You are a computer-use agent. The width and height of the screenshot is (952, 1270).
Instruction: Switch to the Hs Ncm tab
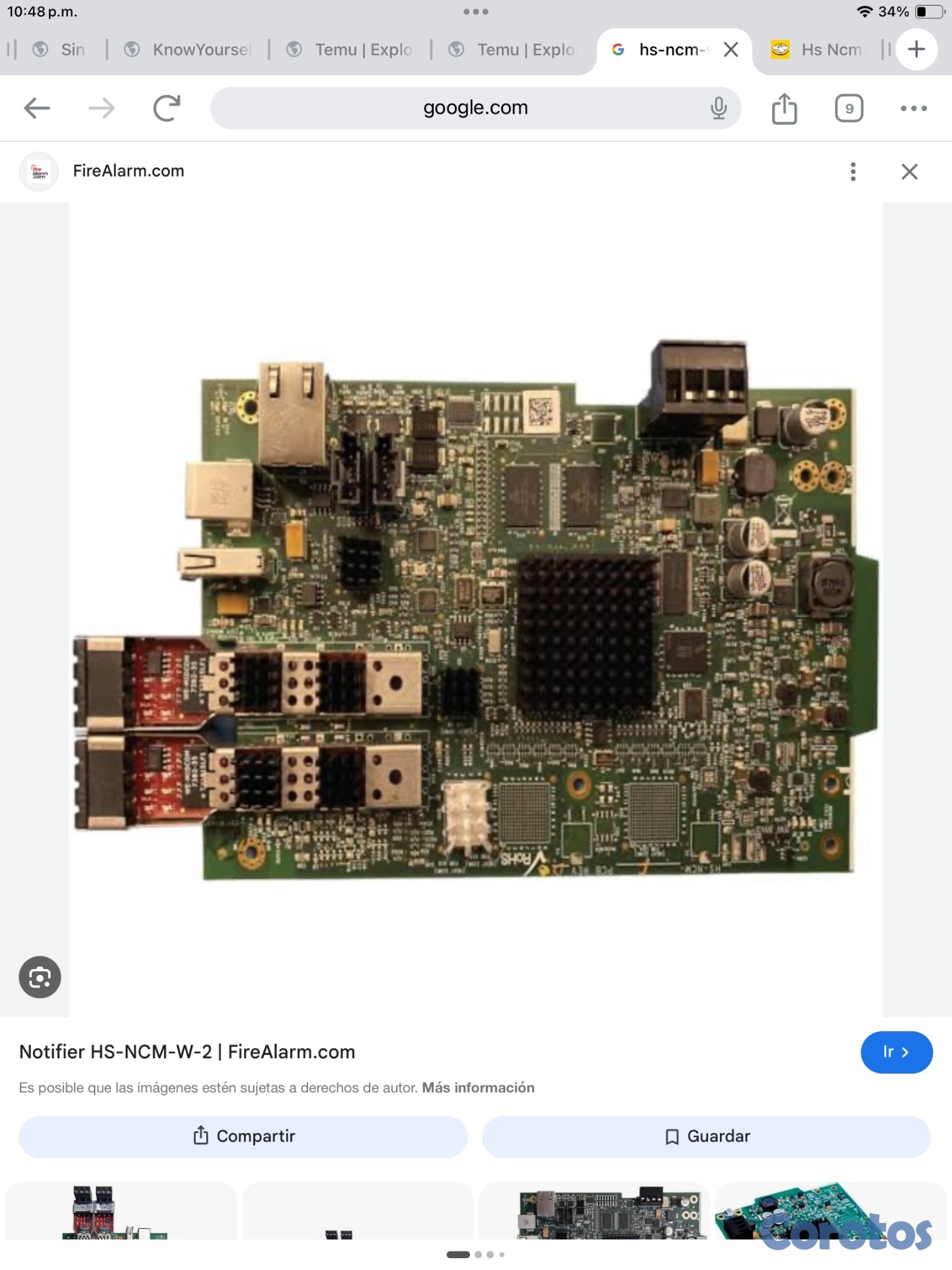coord(818,50)
